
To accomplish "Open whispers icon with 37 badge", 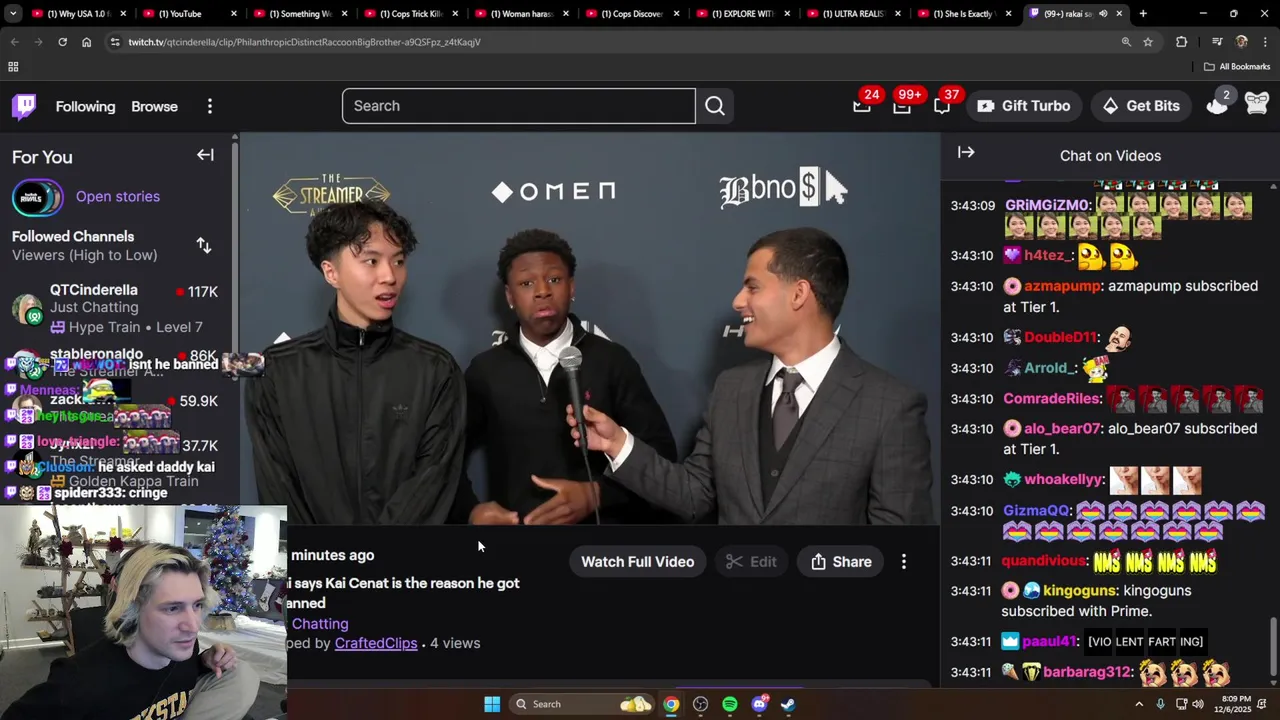I will [x=942, y=105].
